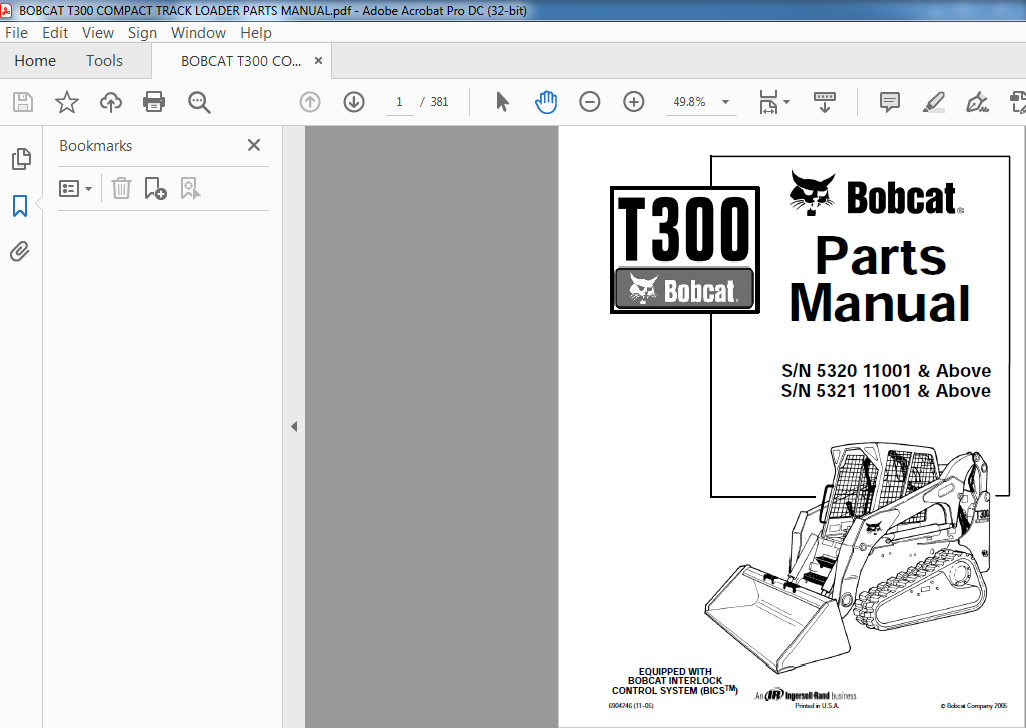Viewport: 1026px width, 728px height.
Task: Click 'S/N 5321 11001 & Above' text
Action: (x=886, y=391)
